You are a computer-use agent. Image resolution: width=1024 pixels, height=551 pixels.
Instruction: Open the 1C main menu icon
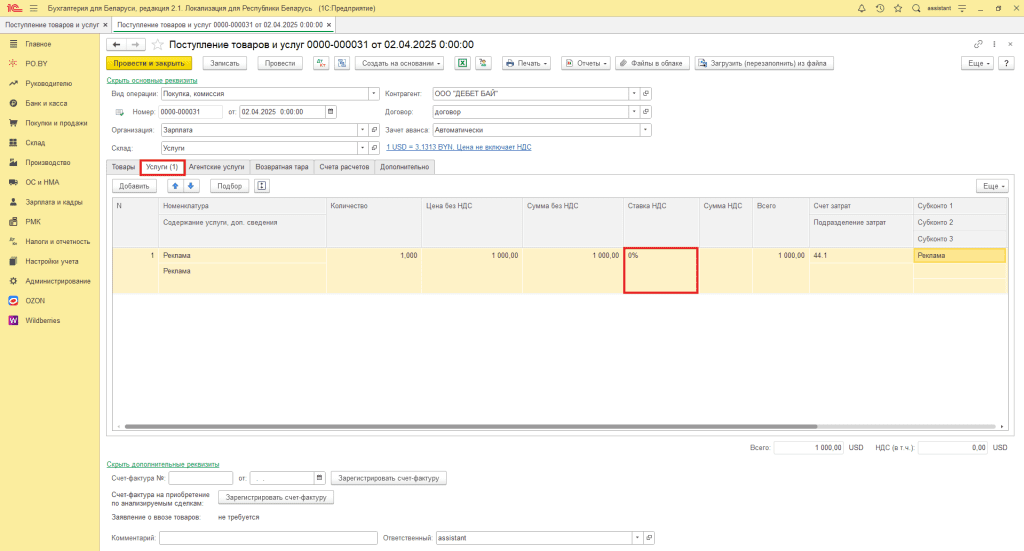(x=14, y=8)
